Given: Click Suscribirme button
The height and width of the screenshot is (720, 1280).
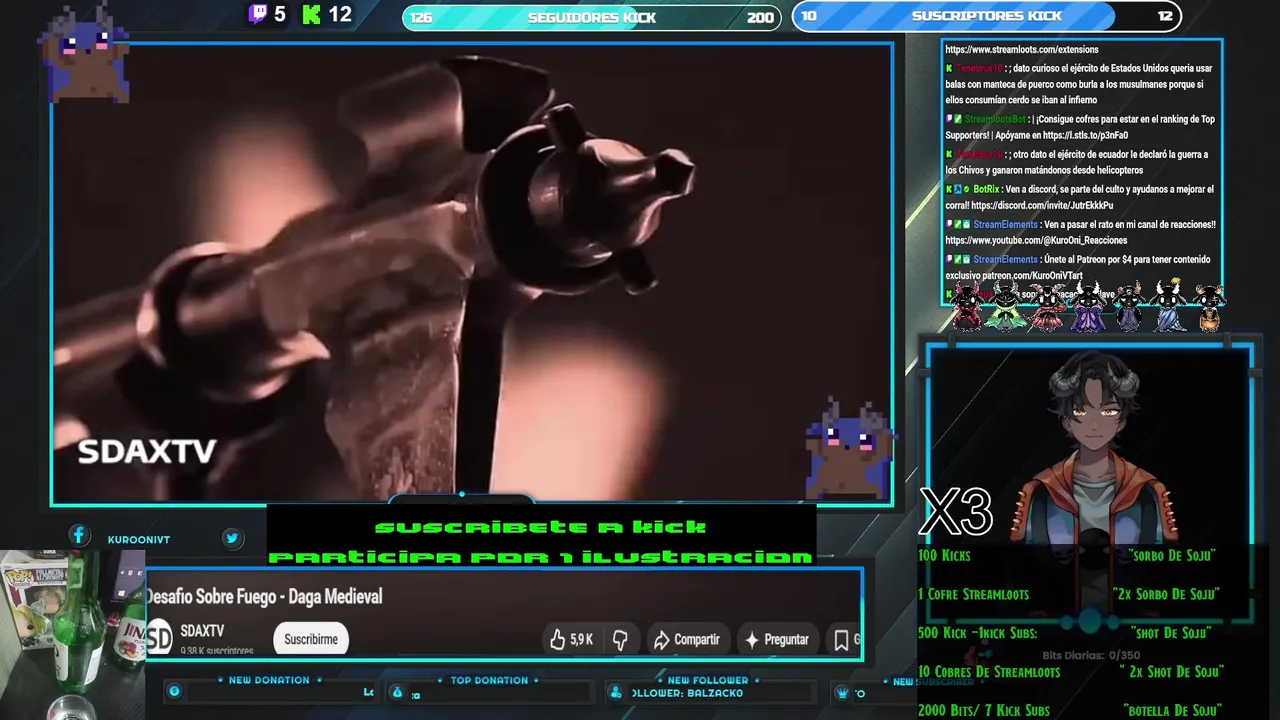Looking at the screenshot, I should [x=311, y=639].
